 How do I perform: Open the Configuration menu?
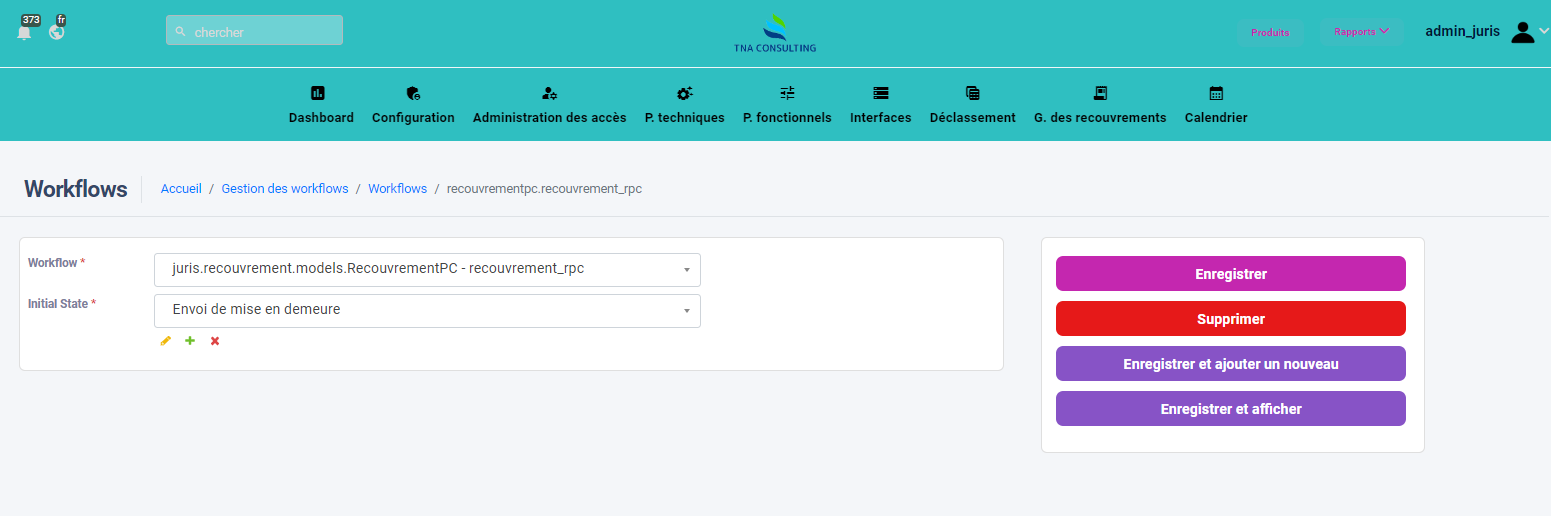(x=413, y=105)
